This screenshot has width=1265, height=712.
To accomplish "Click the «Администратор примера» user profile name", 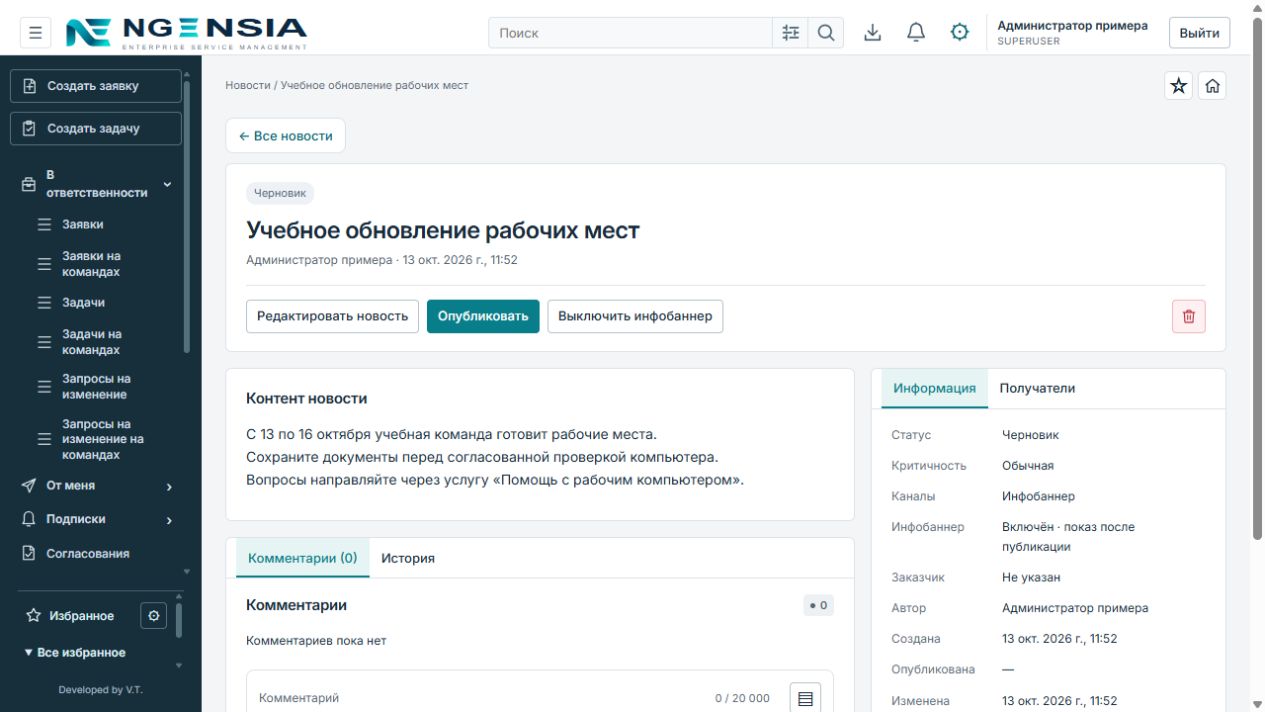I will tap(1073, 26).
